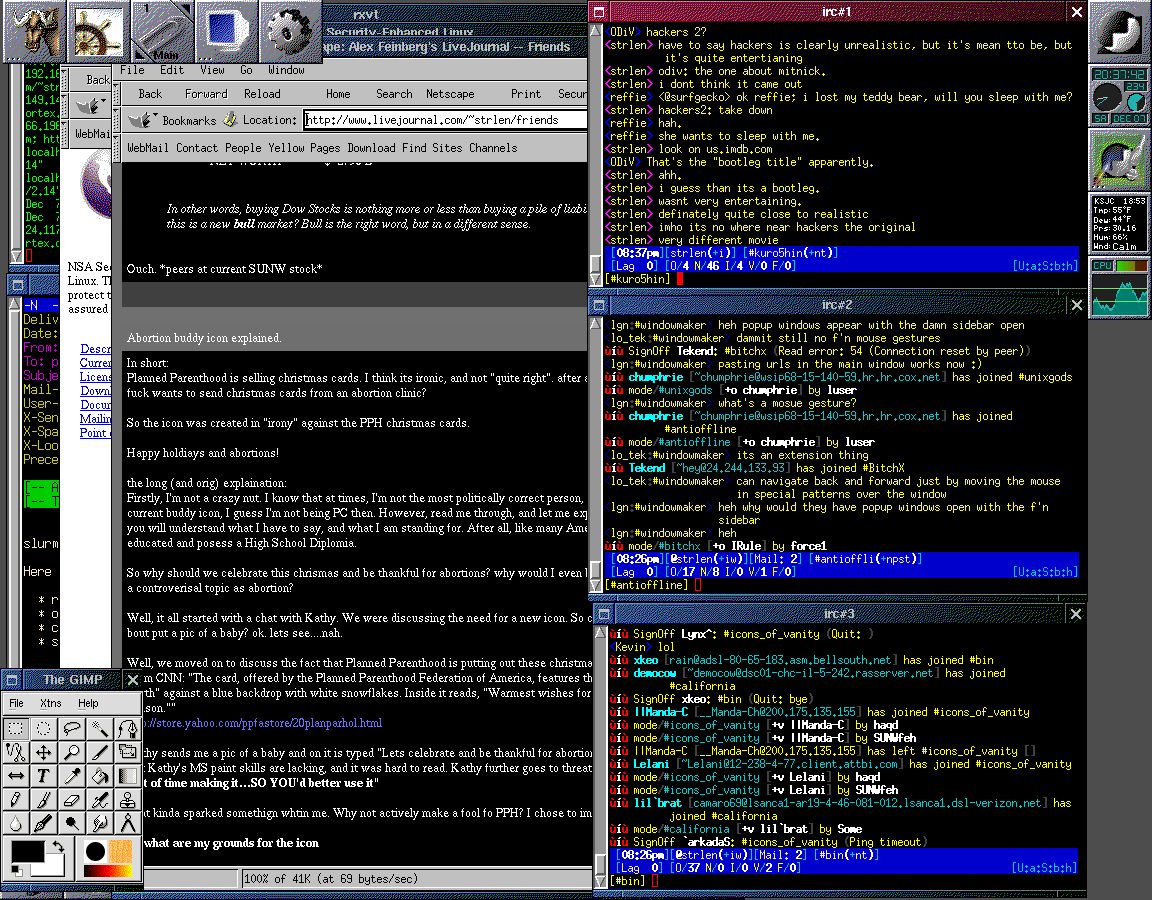Open the Xtns menu in GIMP
Screen dimensions: 1152x900
pos(51,703)
